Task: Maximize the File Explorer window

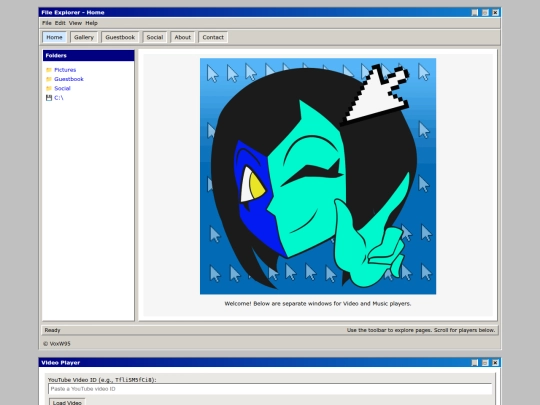Action: pyautogui.click(x=485, y=13)
